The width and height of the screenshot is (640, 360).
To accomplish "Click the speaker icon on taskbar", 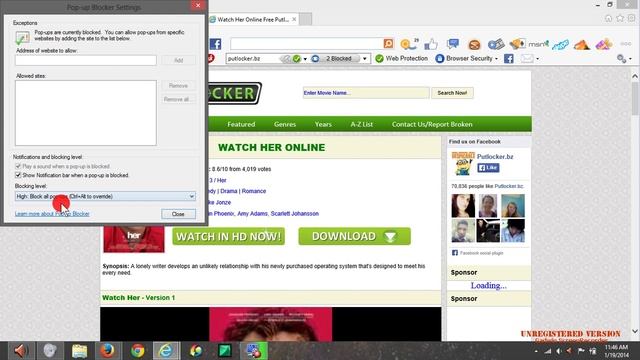I will coord(20,351).
